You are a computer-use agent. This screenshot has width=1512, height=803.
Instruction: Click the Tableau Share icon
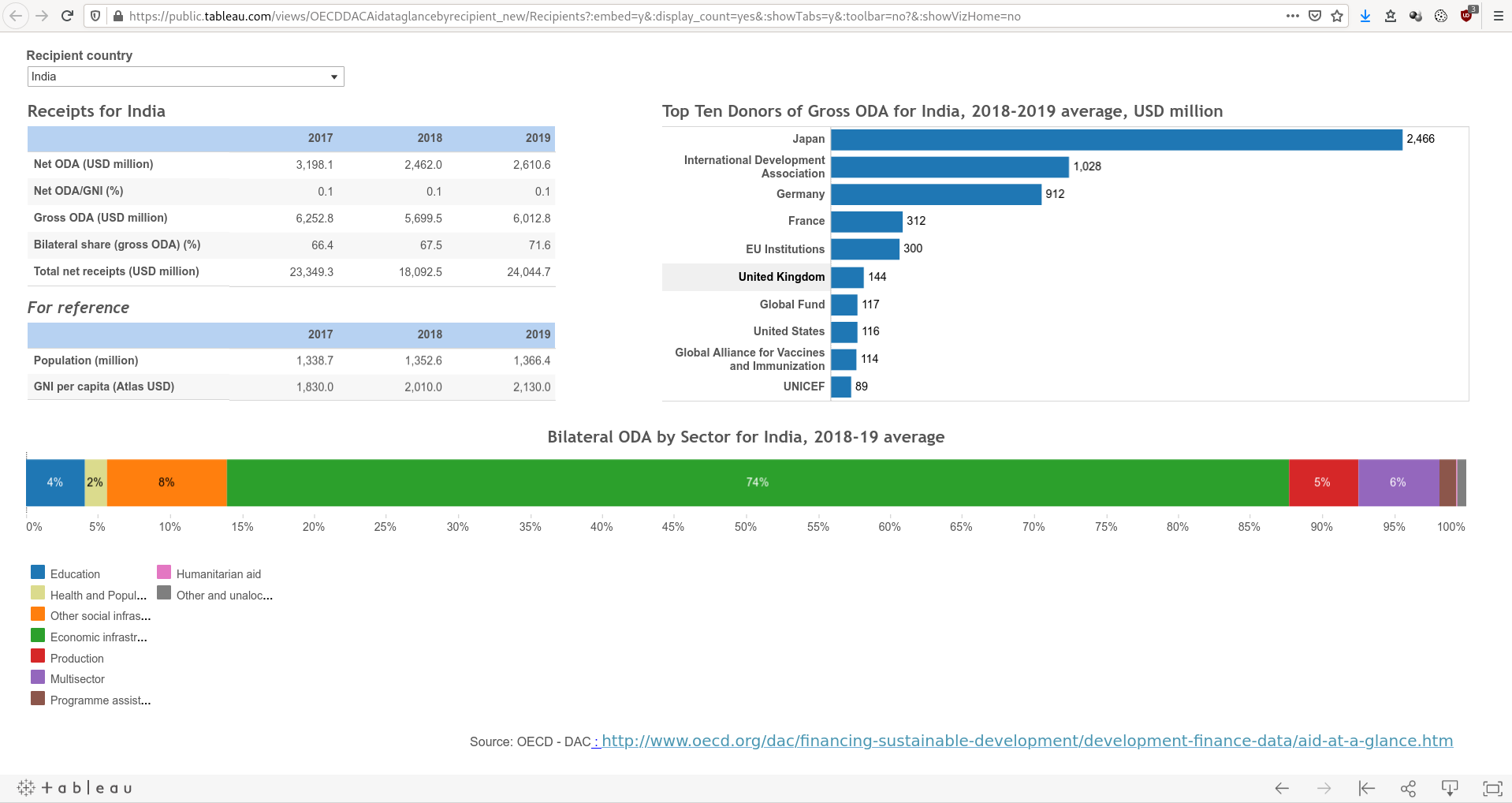(x=1408, y=788)
